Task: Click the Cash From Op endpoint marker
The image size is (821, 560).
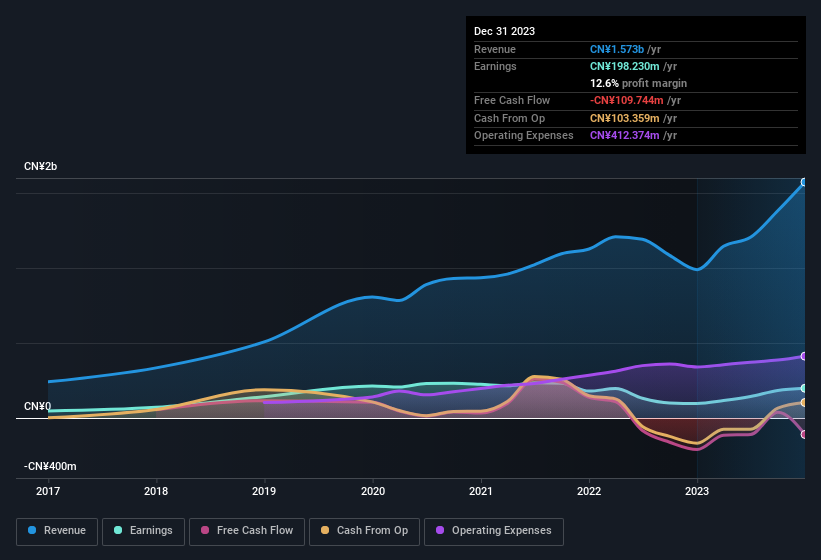Action: (804, 402)
